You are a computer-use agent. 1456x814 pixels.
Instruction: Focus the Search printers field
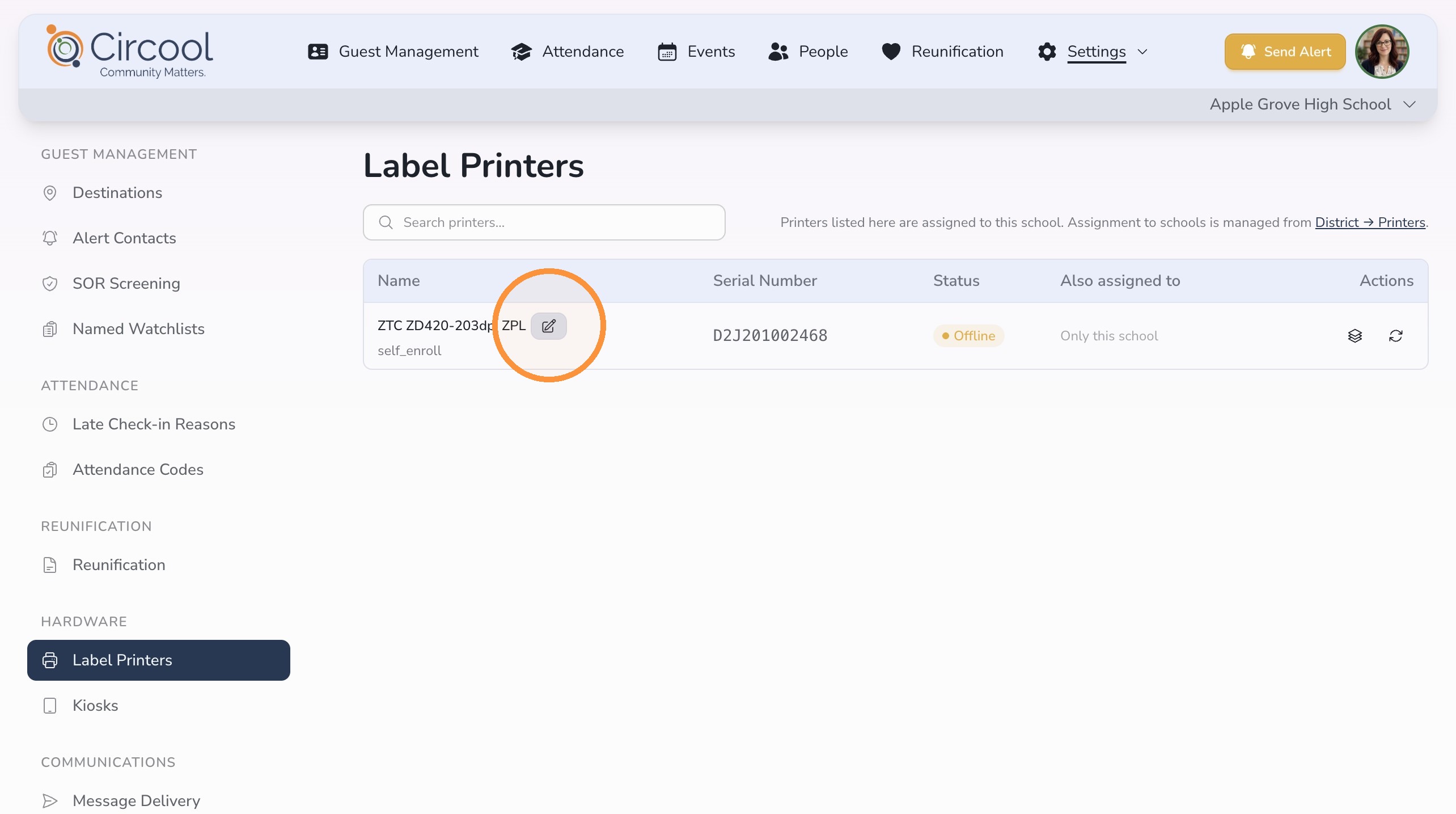544,222
